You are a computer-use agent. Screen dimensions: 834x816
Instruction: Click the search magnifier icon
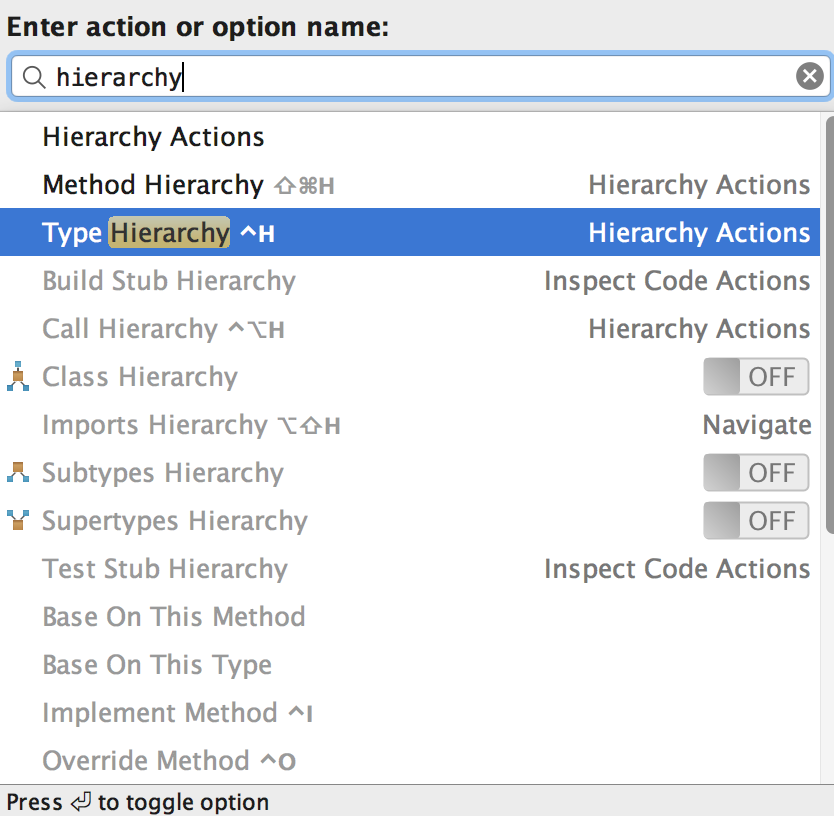coord(34,77)
